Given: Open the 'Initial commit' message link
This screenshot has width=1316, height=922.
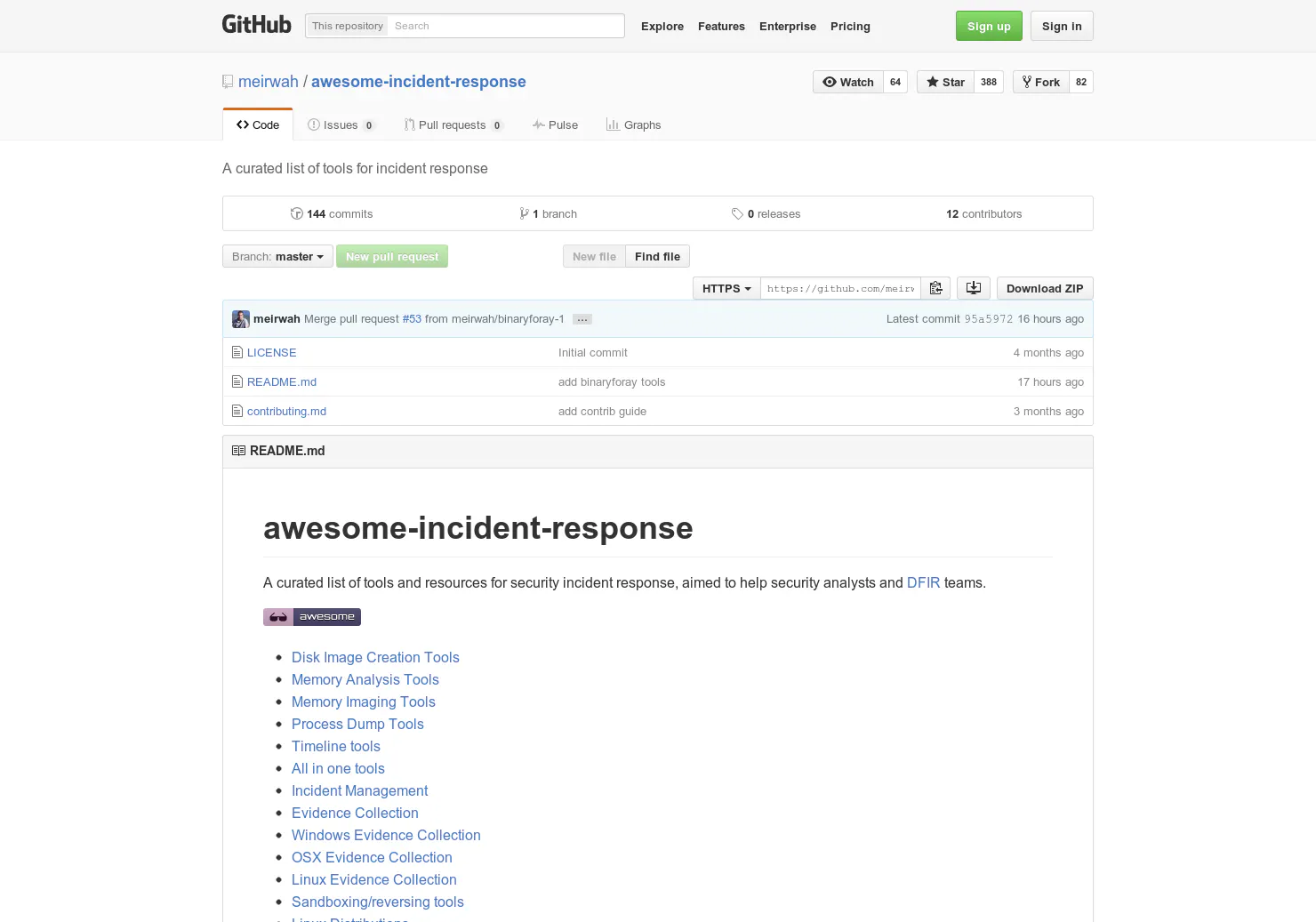Looking at the screenshot, I should [x=593, y=353].
